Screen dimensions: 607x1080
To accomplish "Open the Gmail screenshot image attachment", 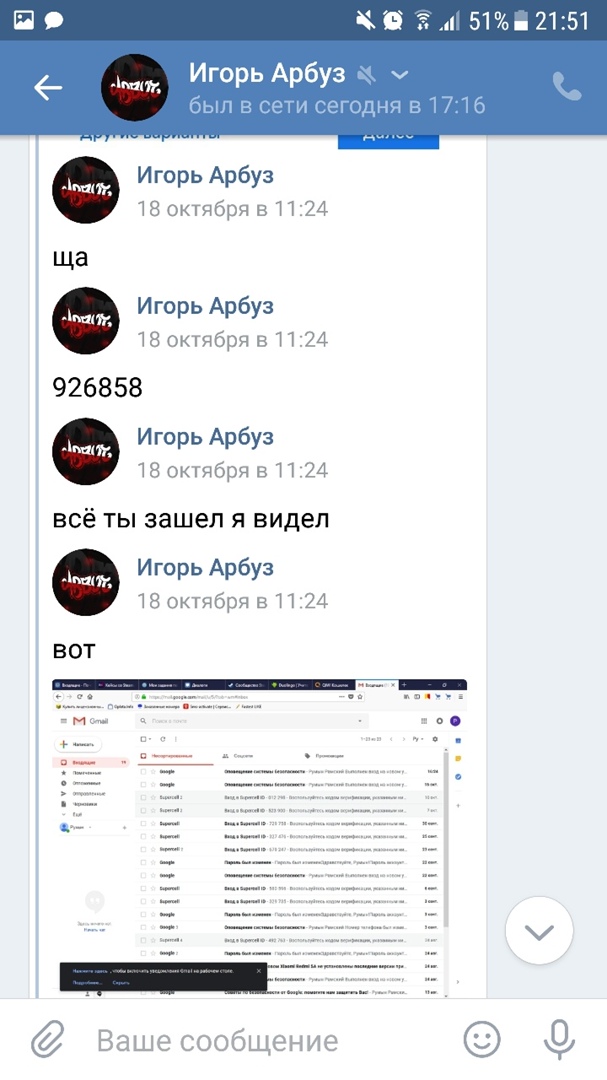I will point(260,838).
